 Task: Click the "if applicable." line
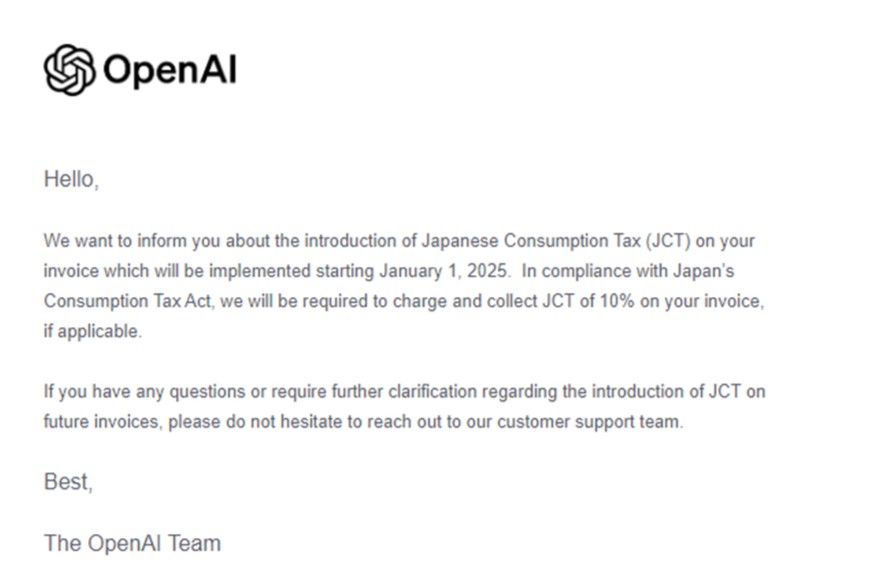93,332
